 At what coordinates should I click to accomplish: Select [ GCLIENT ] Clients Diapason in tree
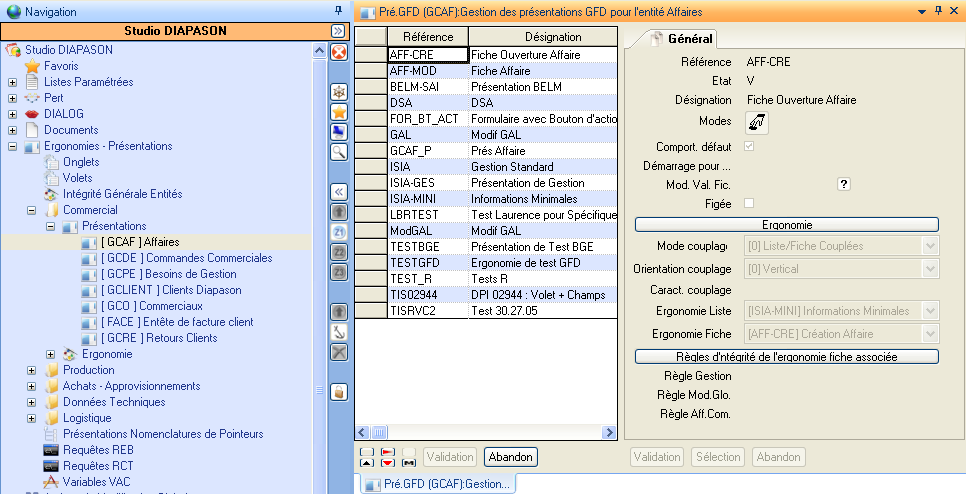171,290
